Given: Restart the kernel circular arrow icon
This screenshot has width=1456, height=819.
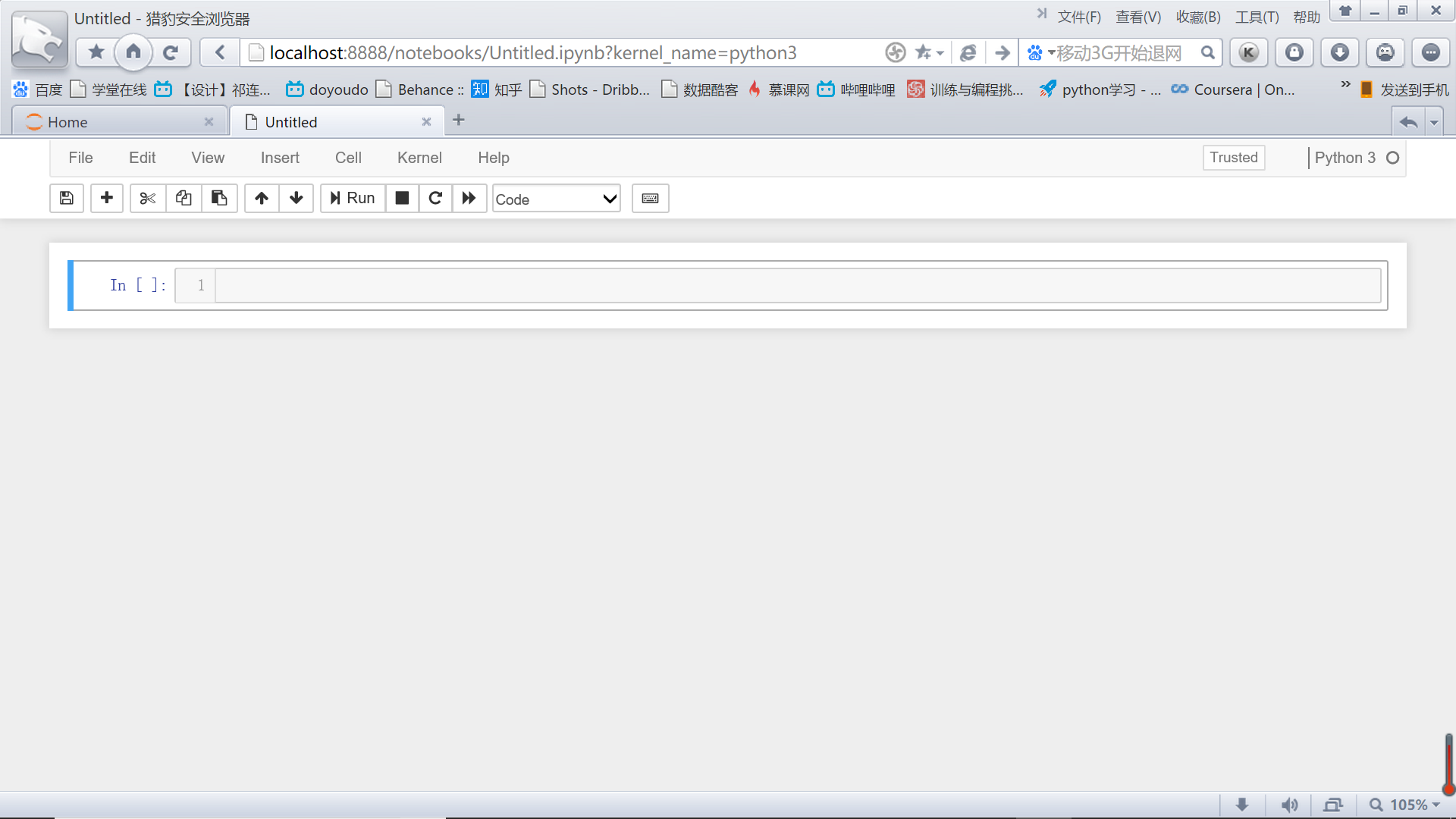Looking at the screenshot, I should [x=435, y=199].
